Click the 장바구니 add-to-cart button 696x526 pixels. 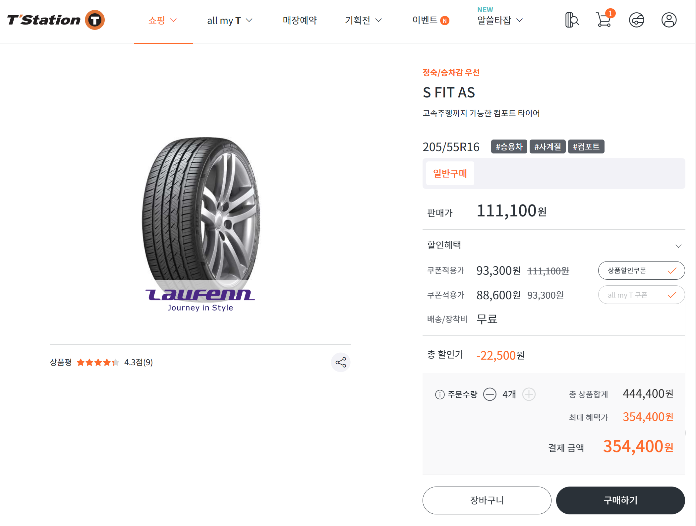[x=486, y=500]
